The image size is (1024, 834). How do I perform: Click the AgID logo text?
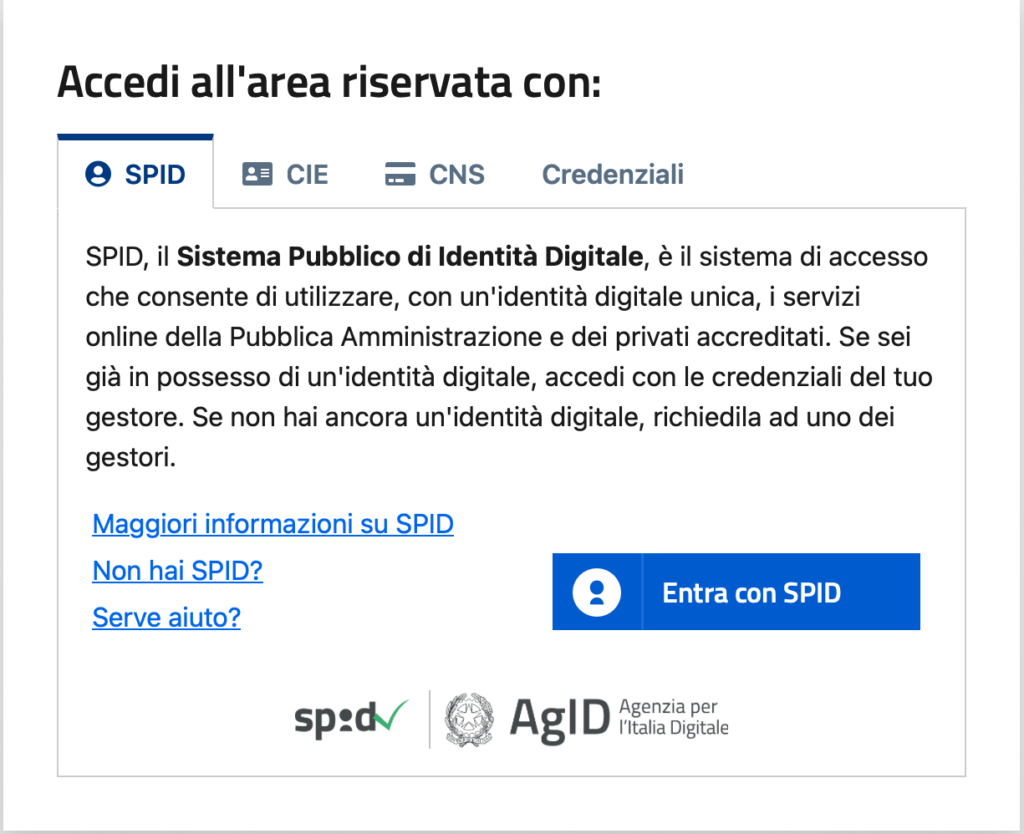tap(560, 720)
